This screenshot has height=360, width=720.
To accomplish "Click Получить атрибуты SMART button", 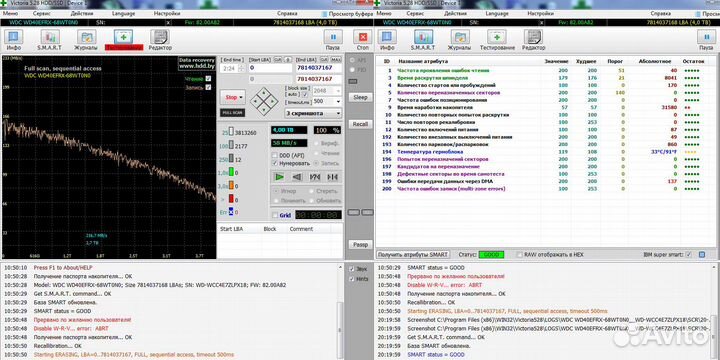I will (413, 254).
